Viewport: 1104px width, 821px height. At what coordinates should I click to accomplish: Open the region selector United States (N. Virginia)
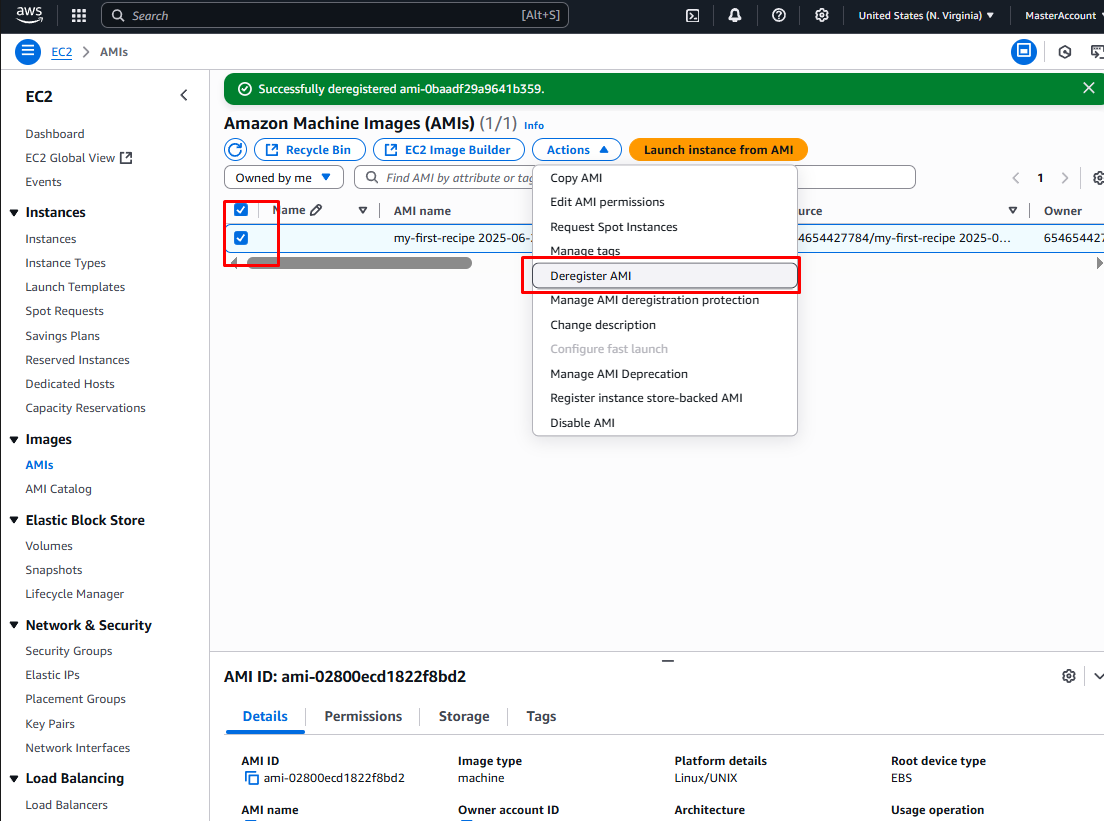(926, 15)
